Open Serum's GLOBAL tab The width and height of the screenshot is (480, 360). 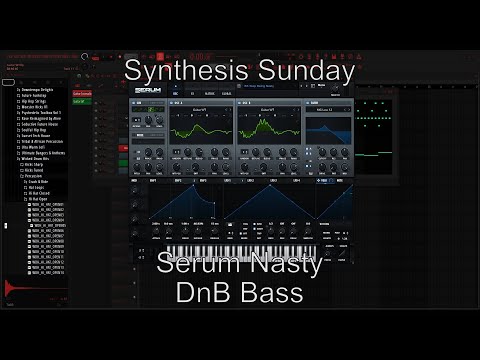point(227,94)
